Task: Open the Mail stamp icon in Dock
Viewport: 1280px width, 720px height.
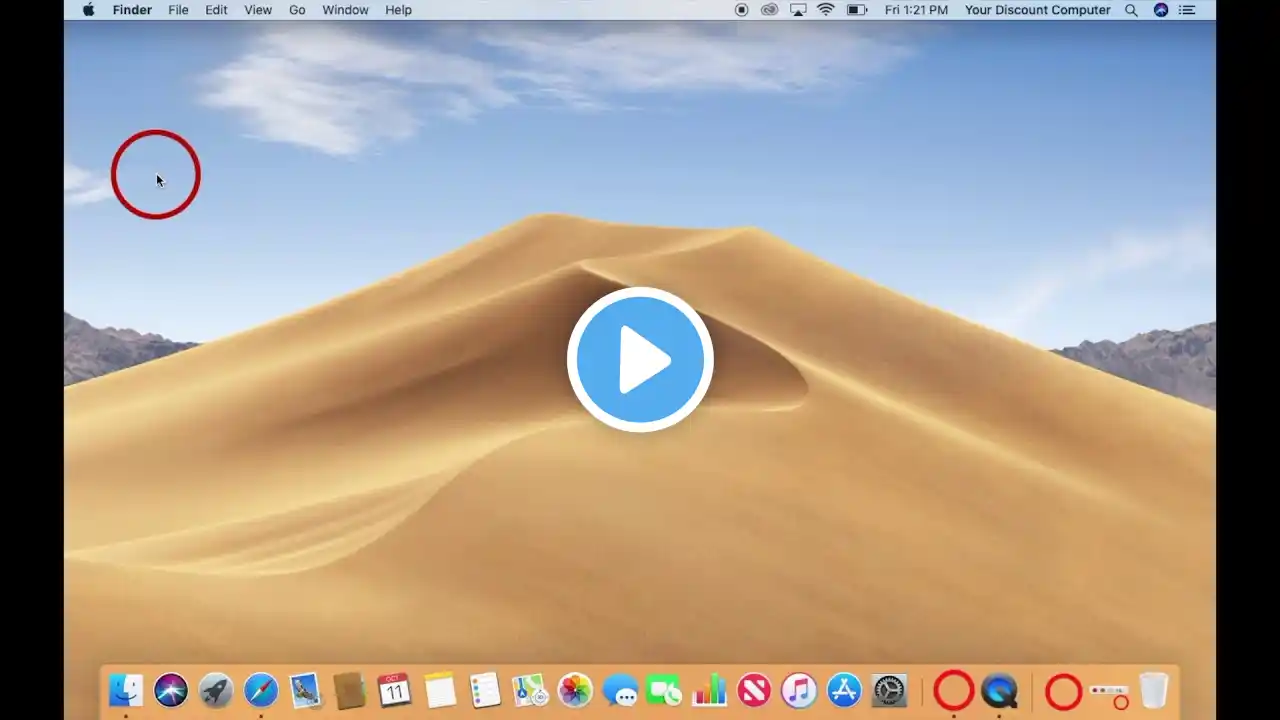Action: [305, 690]
